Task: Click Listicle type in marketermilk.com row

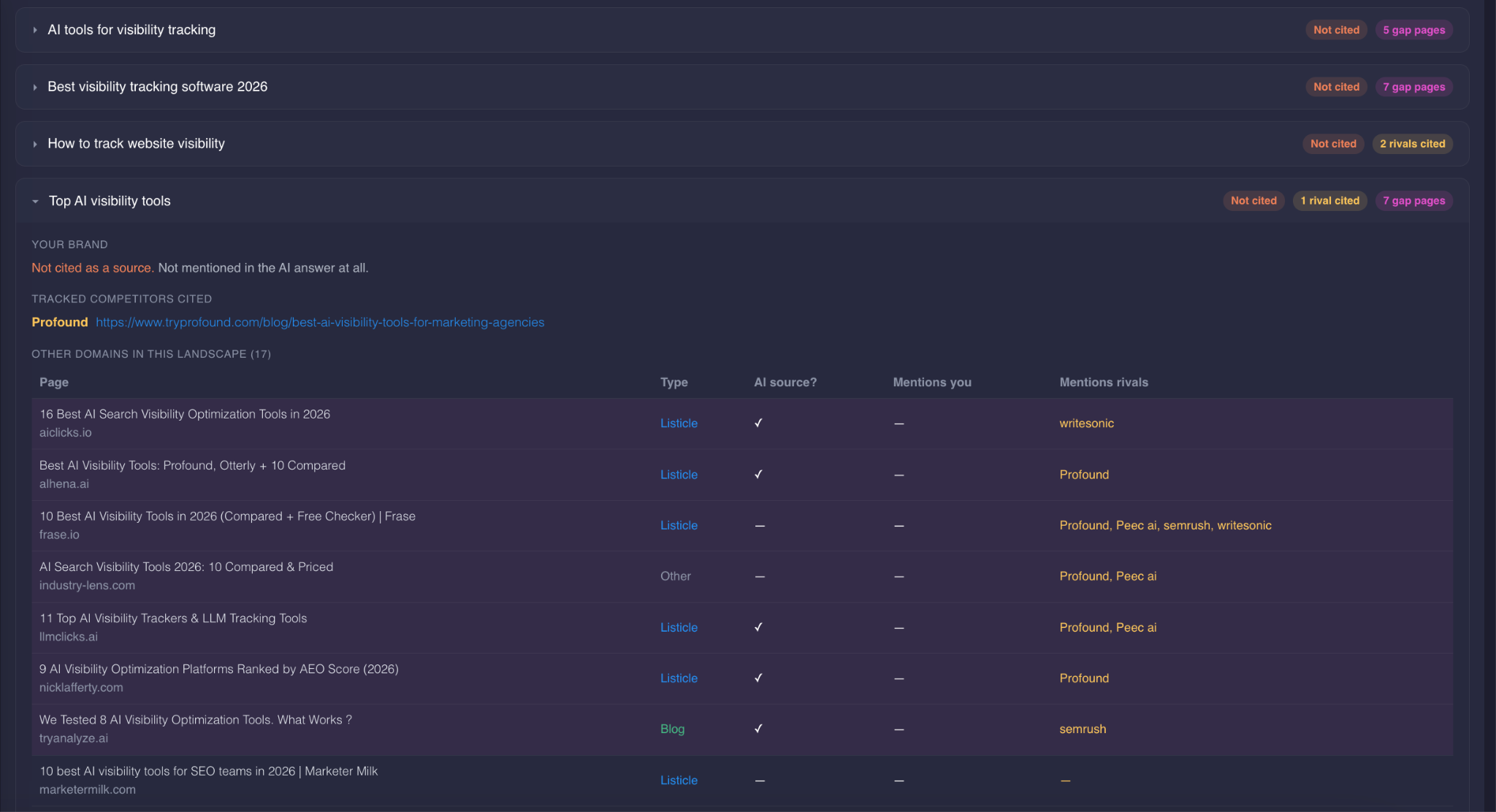Action: (679, 781)
